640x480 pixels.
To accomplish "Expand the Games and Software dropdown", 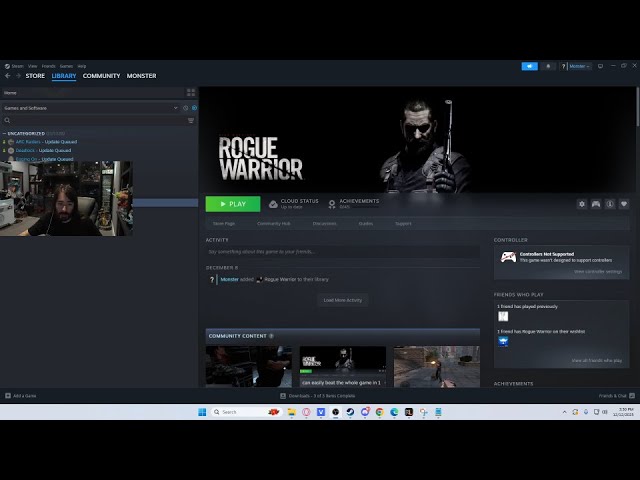I will coord(176,108).
